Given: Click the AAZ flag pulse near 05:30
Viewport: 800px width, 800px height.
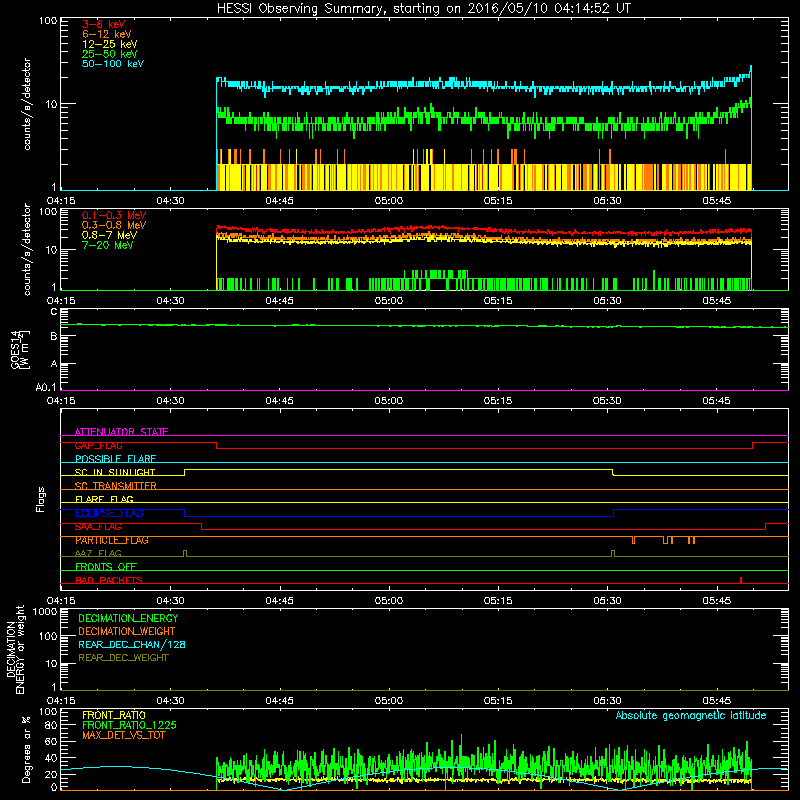Looking at the screenshot, I should click(x=613, y=553).
